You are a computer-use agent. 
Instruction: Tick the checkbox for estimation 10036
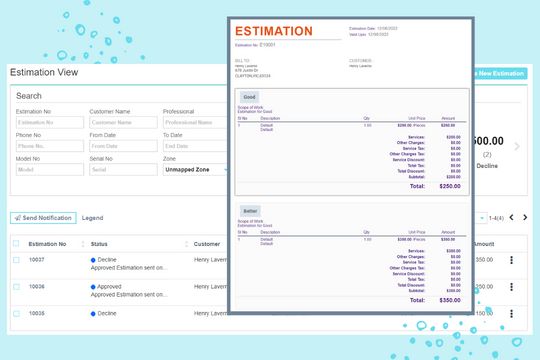click(x=16, y=287)
